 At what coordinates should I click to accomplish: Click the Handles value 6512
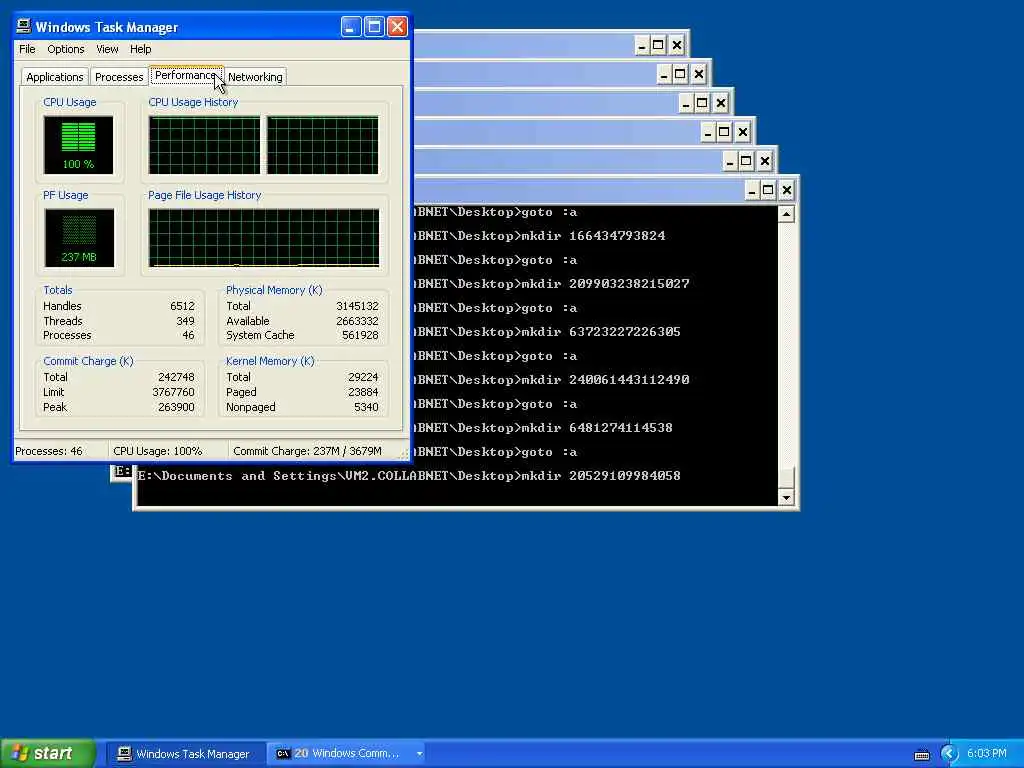point(182,306)
